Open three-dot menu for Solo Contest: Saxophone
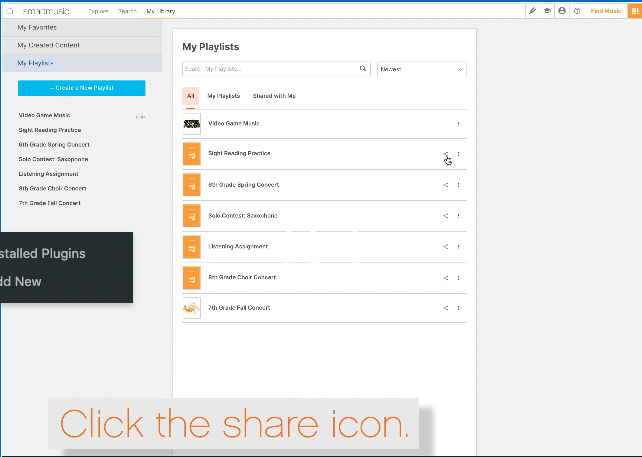The image size is (642, 457). click(458, 216)
